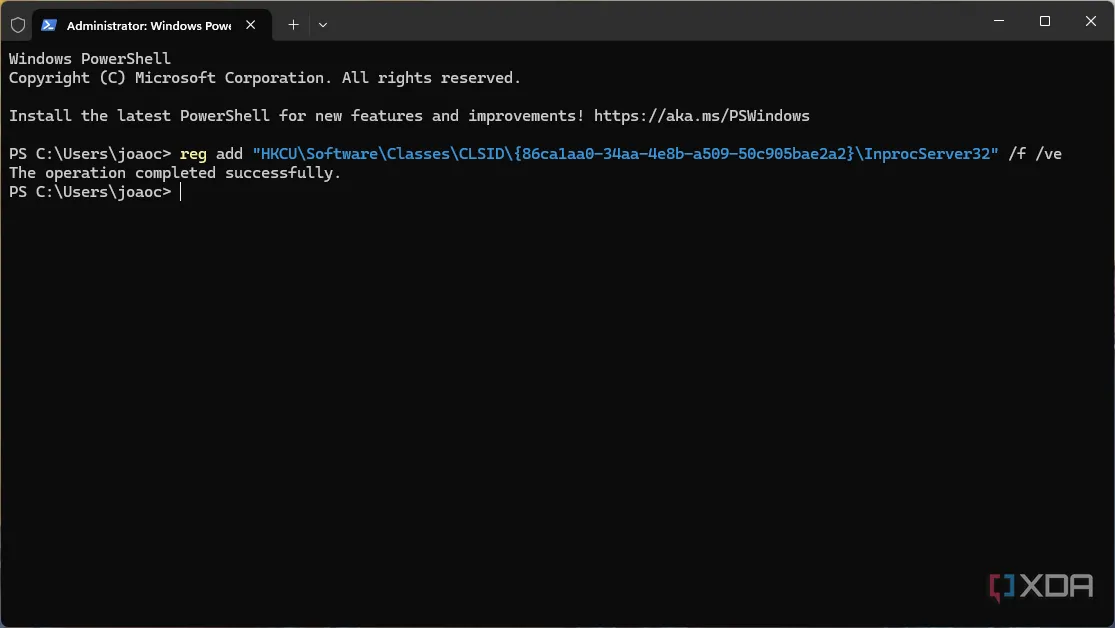Maximize the Terminal window
Viewport: 1115px width, 628px height.
tap(1045, 21)
